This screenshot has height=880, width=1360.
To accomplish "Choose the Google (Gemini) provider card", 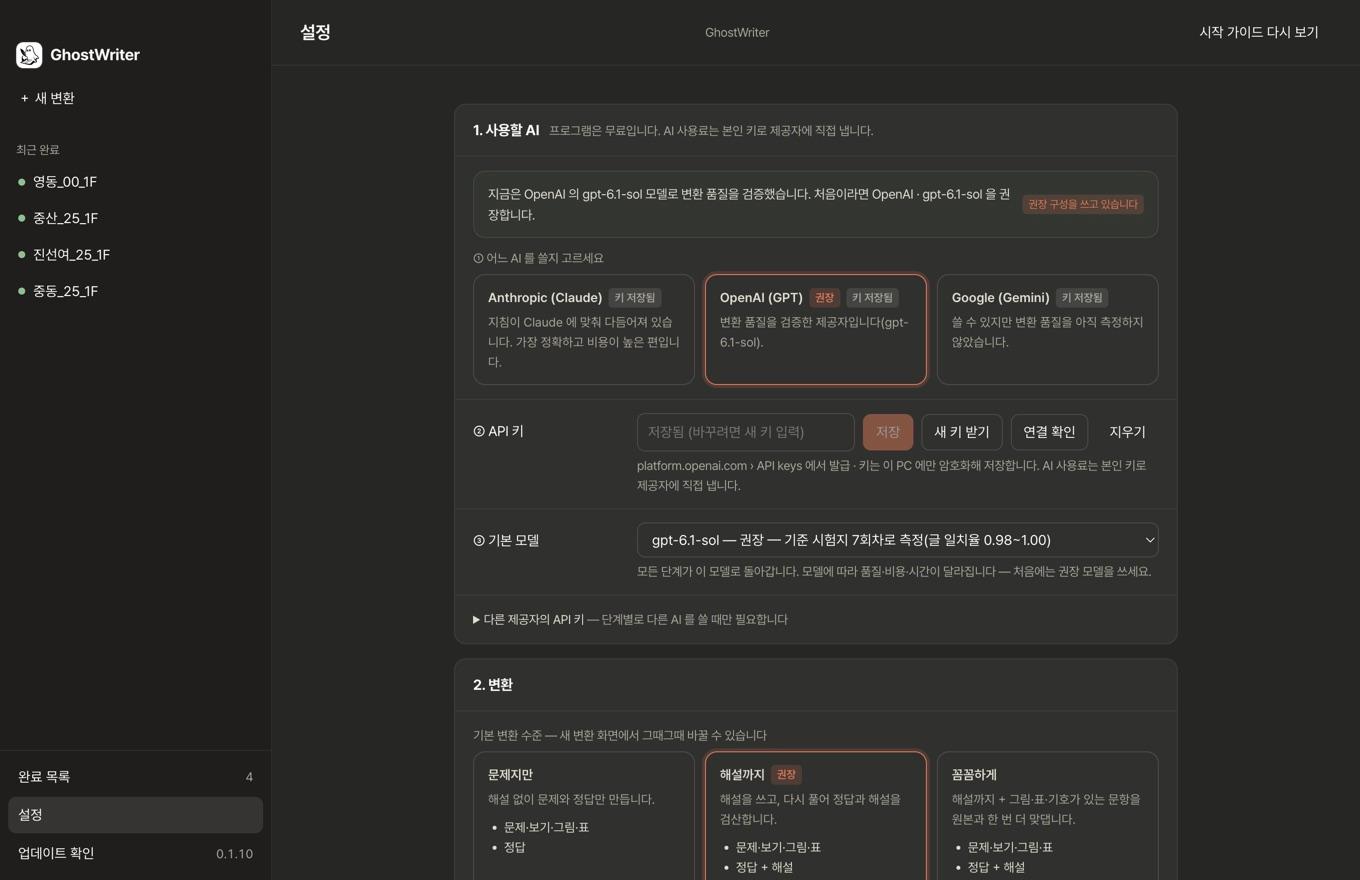I will [1048, 329].
